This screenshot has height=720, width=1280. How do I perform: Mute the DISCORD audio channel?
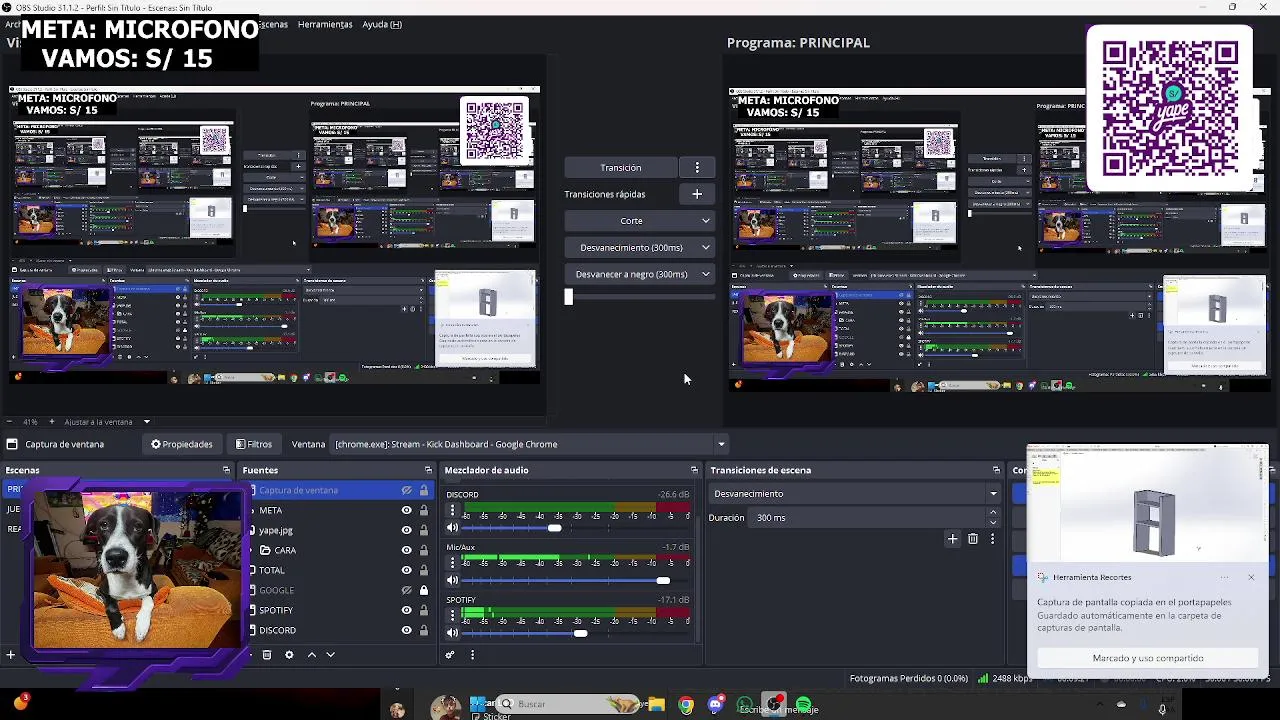pyautogui.click(x=452, y=527)
